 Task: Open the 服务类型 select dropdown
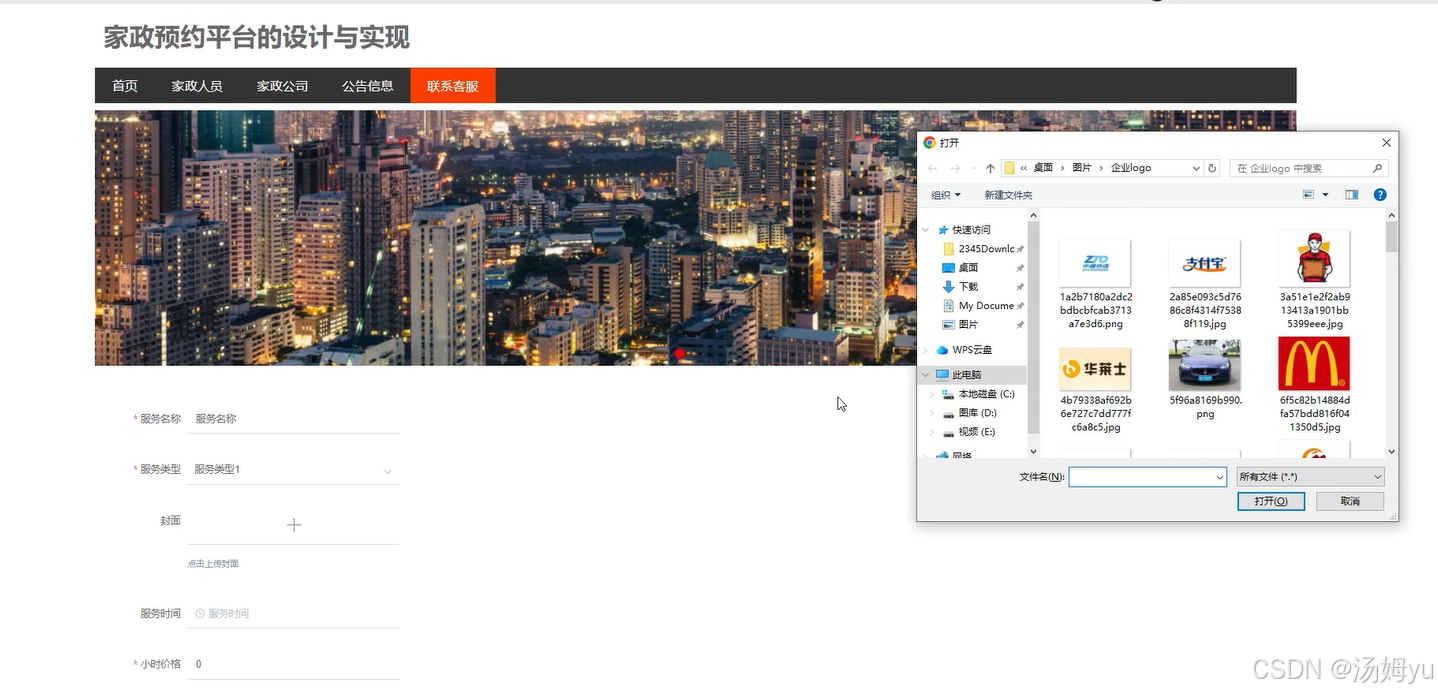[x=293, y=469]
